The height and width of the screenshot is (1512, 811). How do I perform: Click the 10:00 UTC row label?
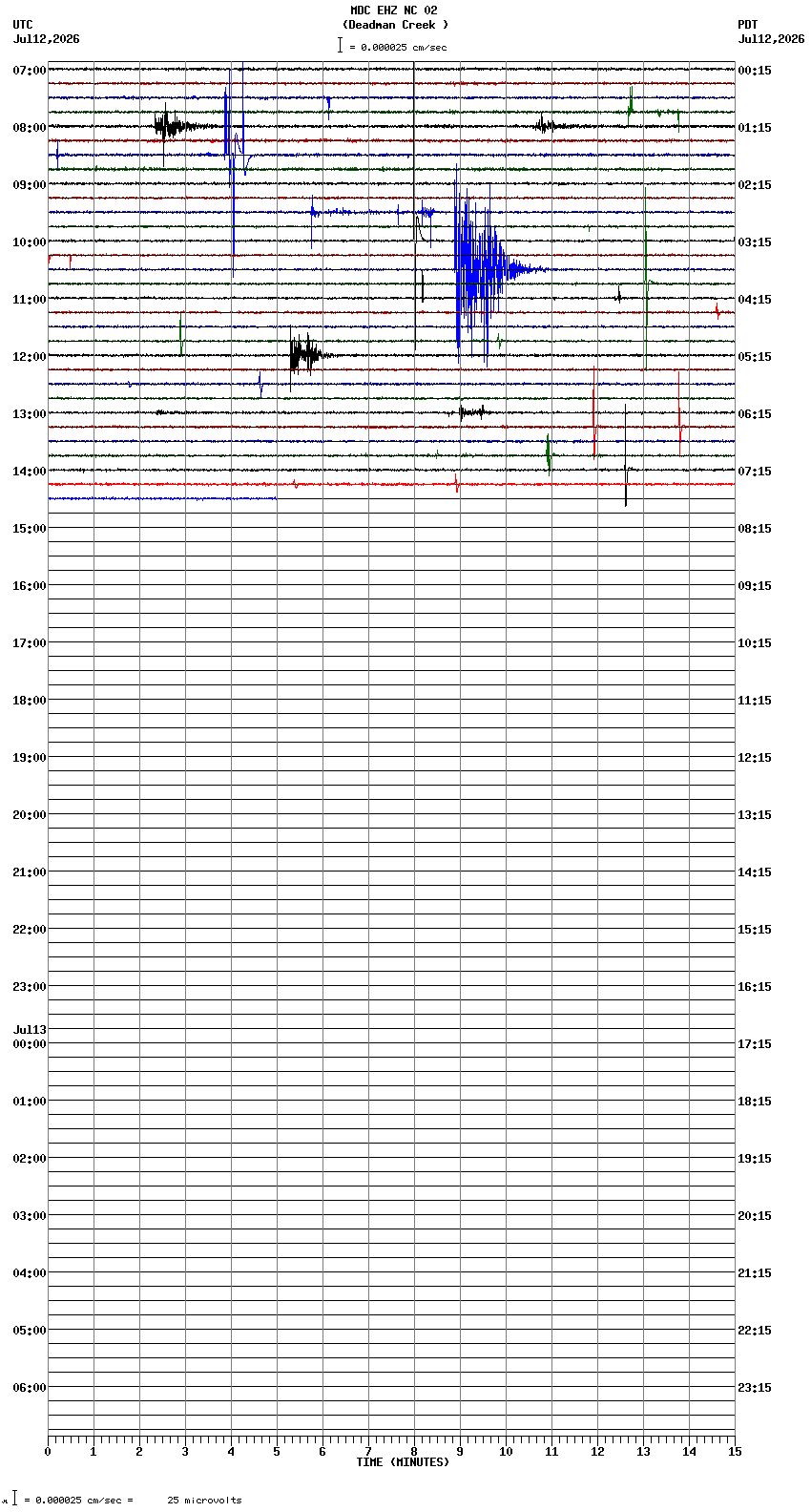click(x=30, y=242)
